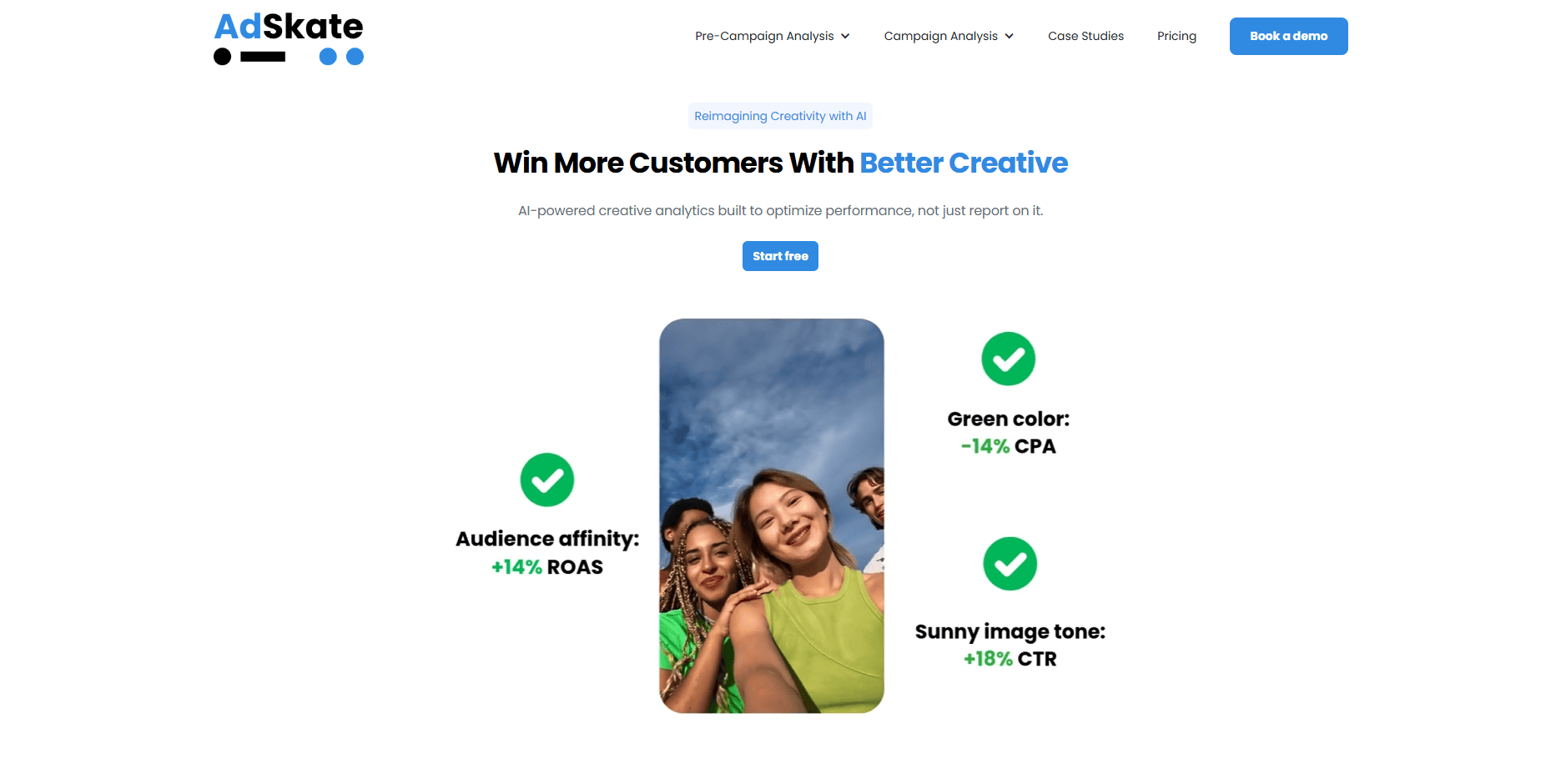Click the Book a demo button

pos(1288,36)
